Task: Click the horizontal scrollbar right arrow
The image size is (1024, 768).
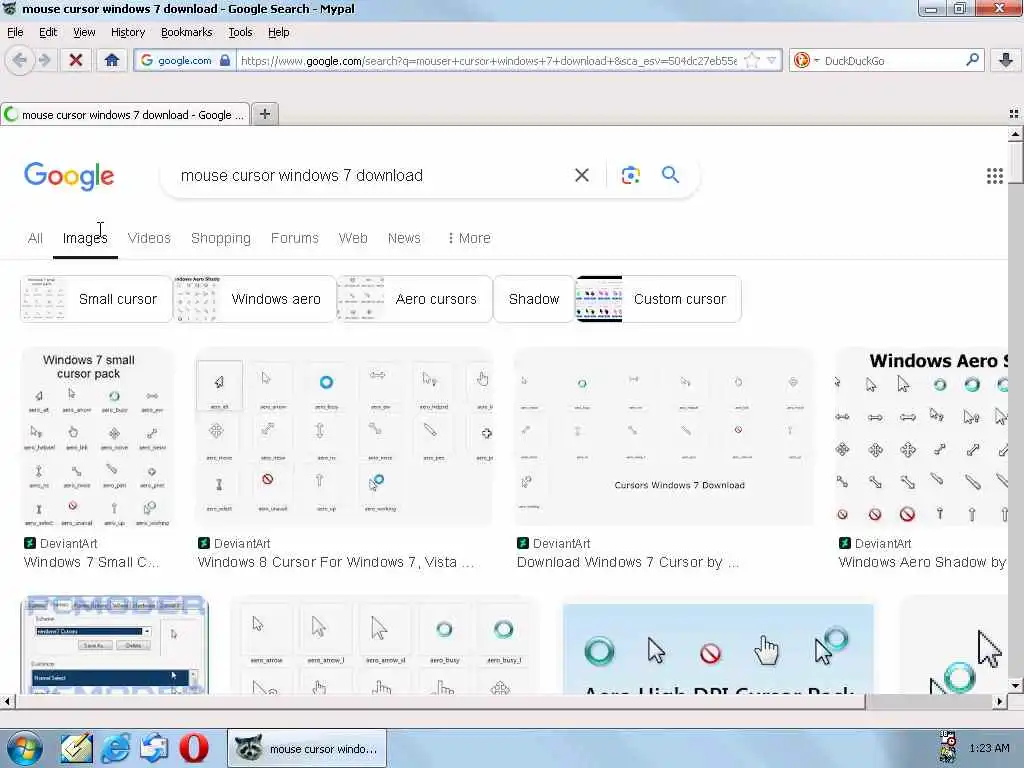Action: [x=1000, y=701]
